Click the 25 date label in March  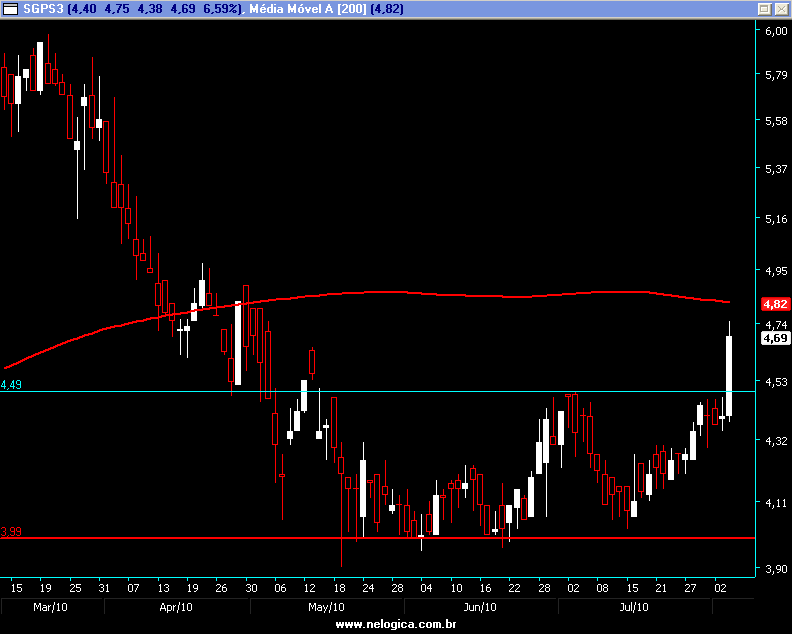pyautogui.click(x=75, y=588)
